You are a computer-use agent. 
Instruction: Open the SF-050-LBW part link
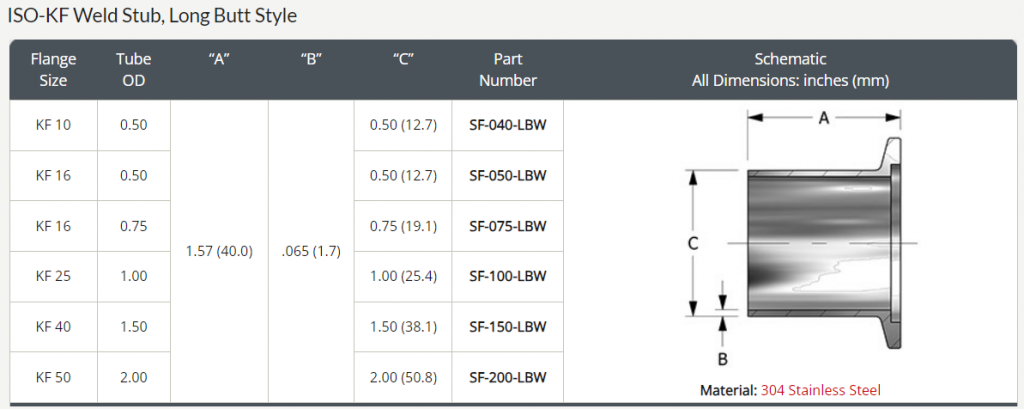tap(508, 176)
